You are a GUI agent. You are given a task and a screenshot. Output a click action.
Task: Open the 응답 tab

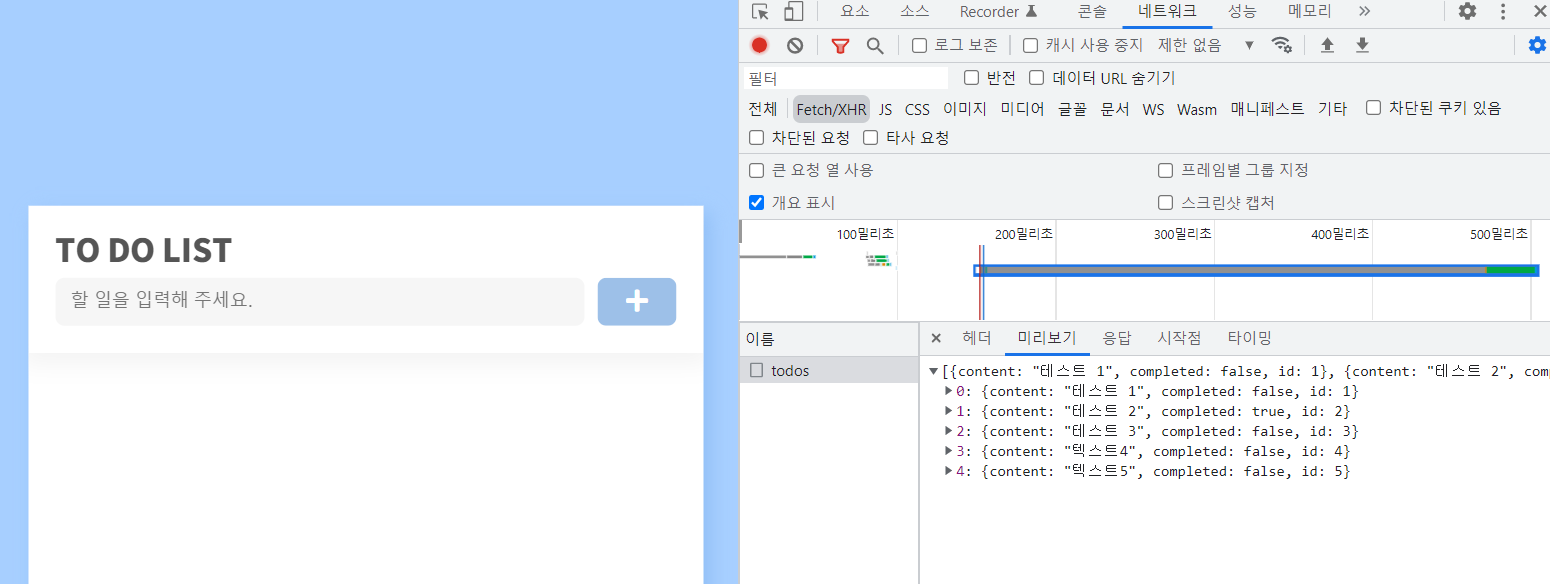click(x=1118, y=337)
